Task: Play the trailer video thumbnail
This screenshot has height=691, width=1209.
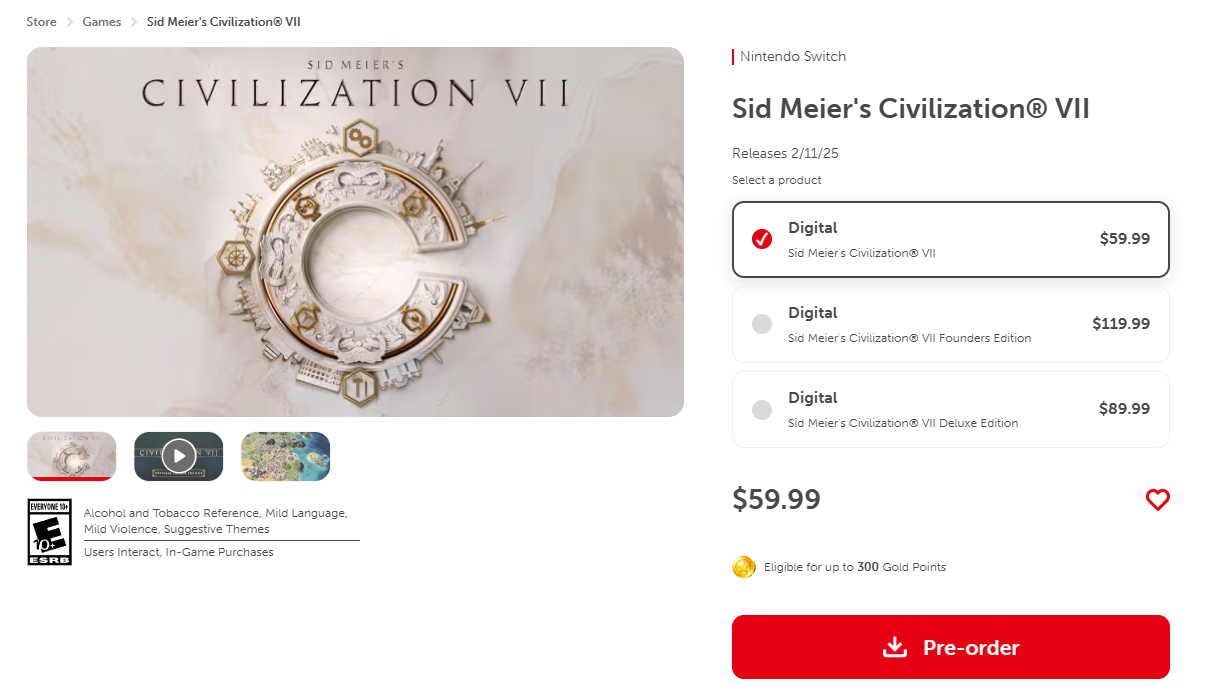Action: (x=179, y=456)
